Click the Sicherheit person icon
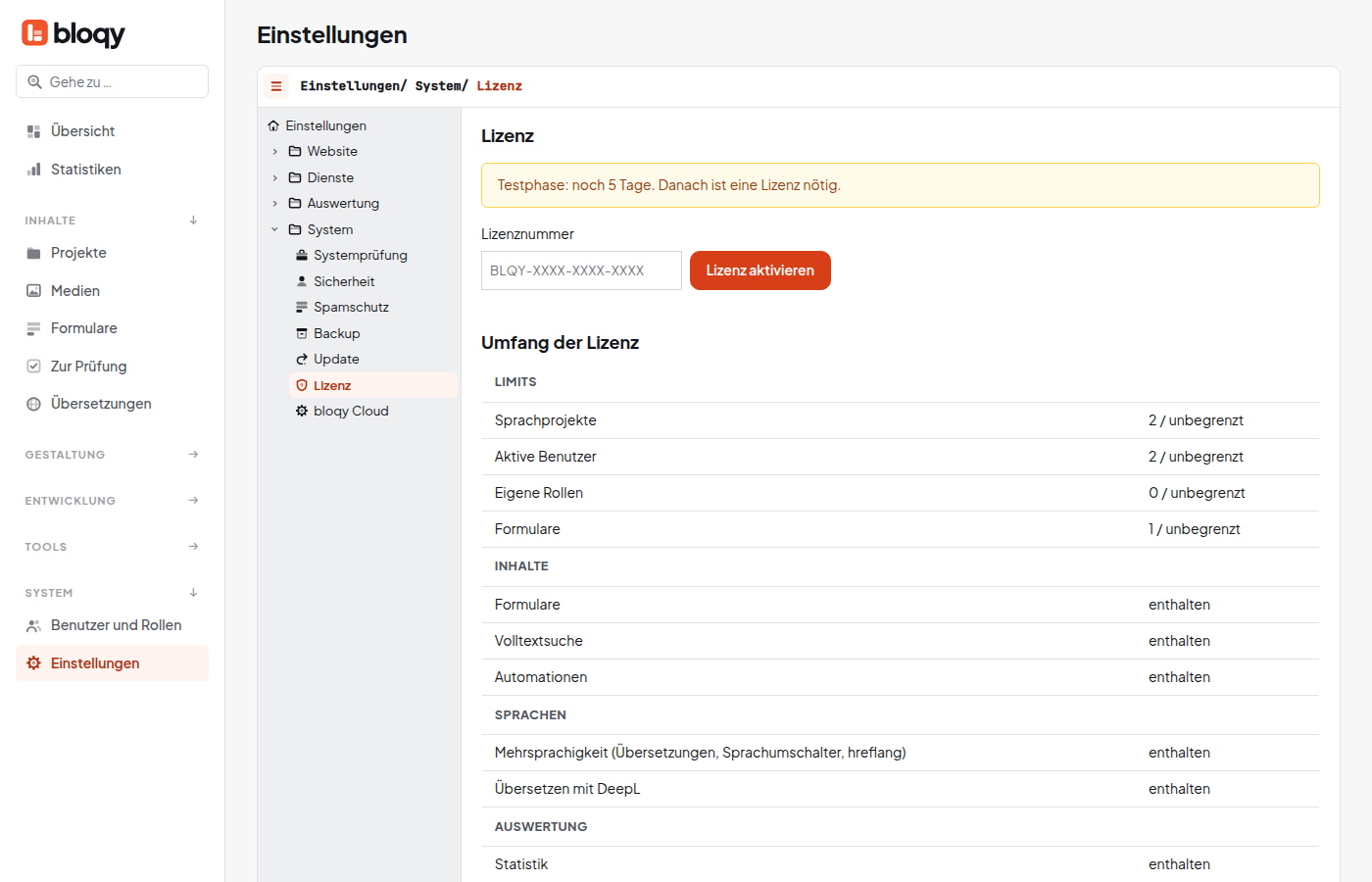This screenshot has height=882, width=1372. [x=302, y=281]
